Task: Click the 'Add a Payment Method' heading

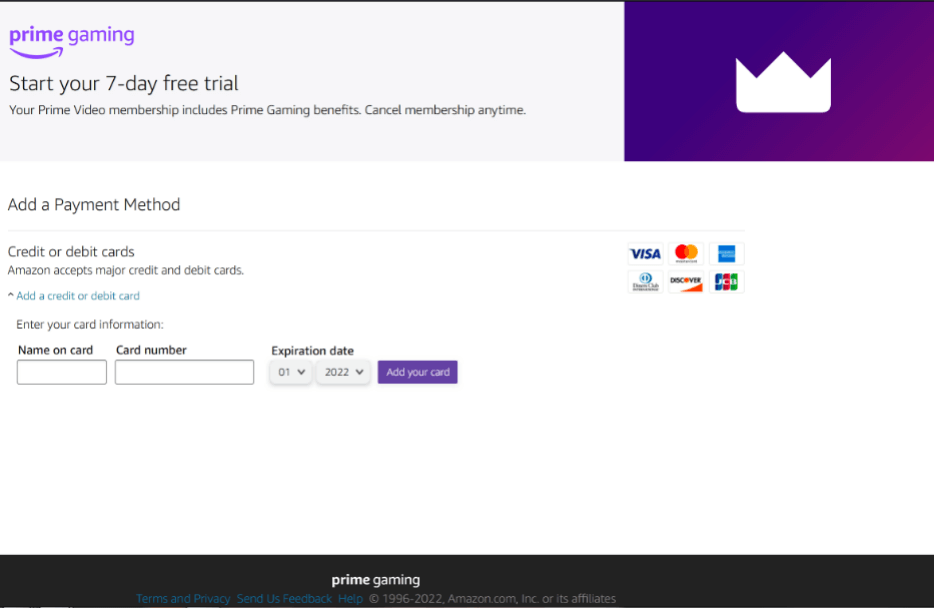Action: pyautogui.click(x=94, y=205)
